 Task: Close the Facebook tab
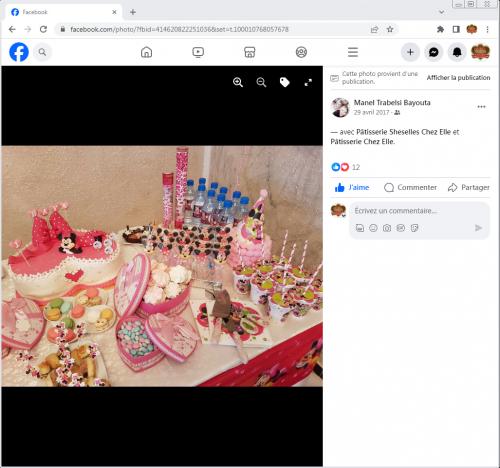[x=114, y=12]
